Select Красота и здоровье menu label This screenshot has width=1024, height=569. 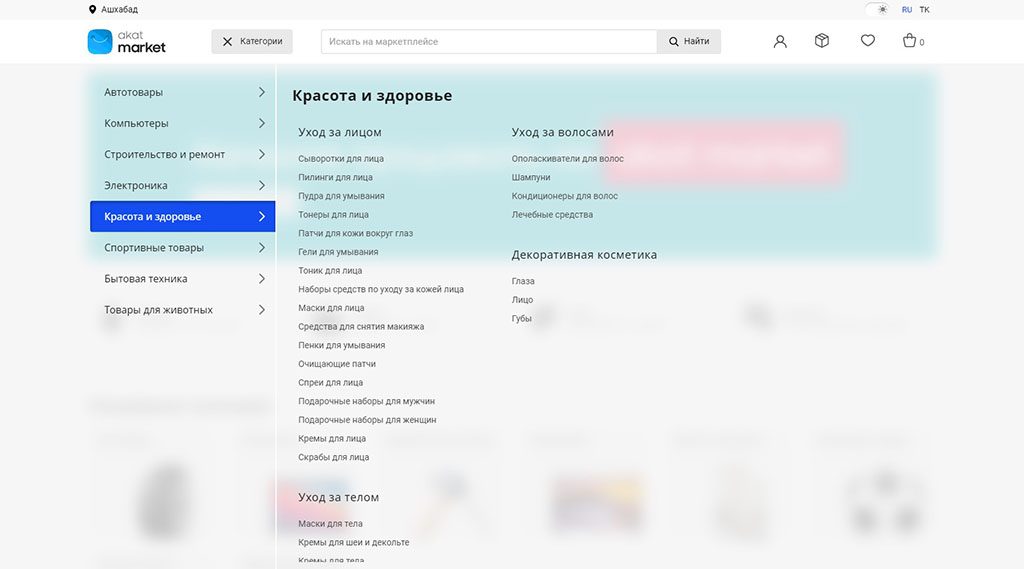click(152, 217)
